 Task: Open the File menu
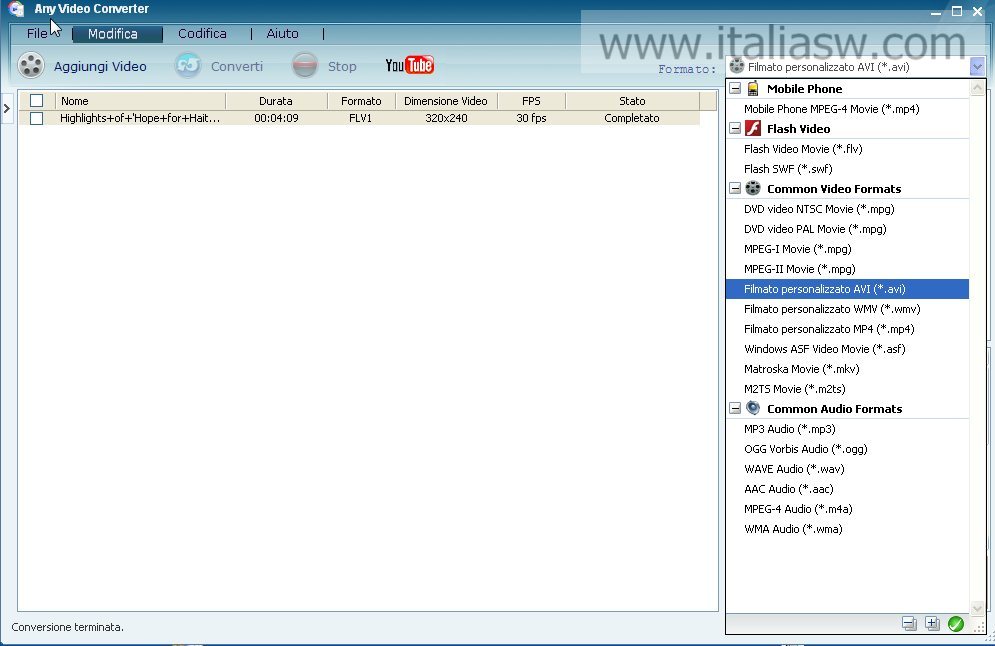click(x=37, y=34)
